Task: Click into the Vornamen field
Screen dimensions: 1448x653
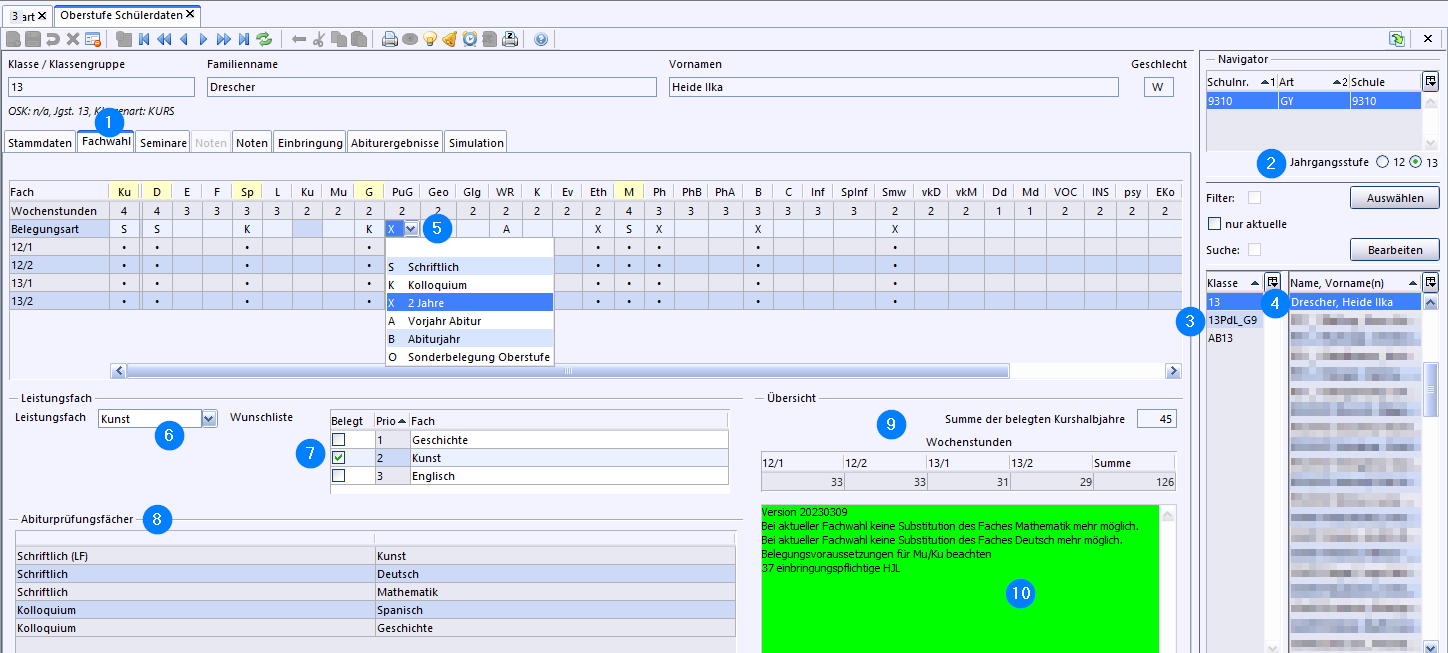Action: (x=894, y=87)
